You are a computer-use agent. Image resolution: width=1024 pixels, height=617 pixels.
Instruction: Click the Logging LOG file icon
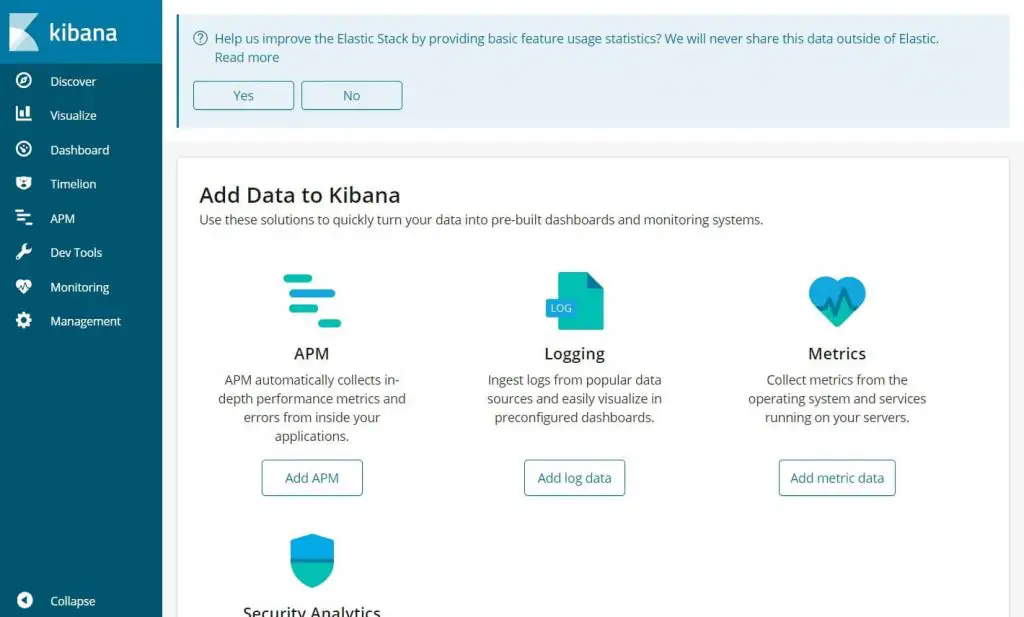tap(575, 301)
